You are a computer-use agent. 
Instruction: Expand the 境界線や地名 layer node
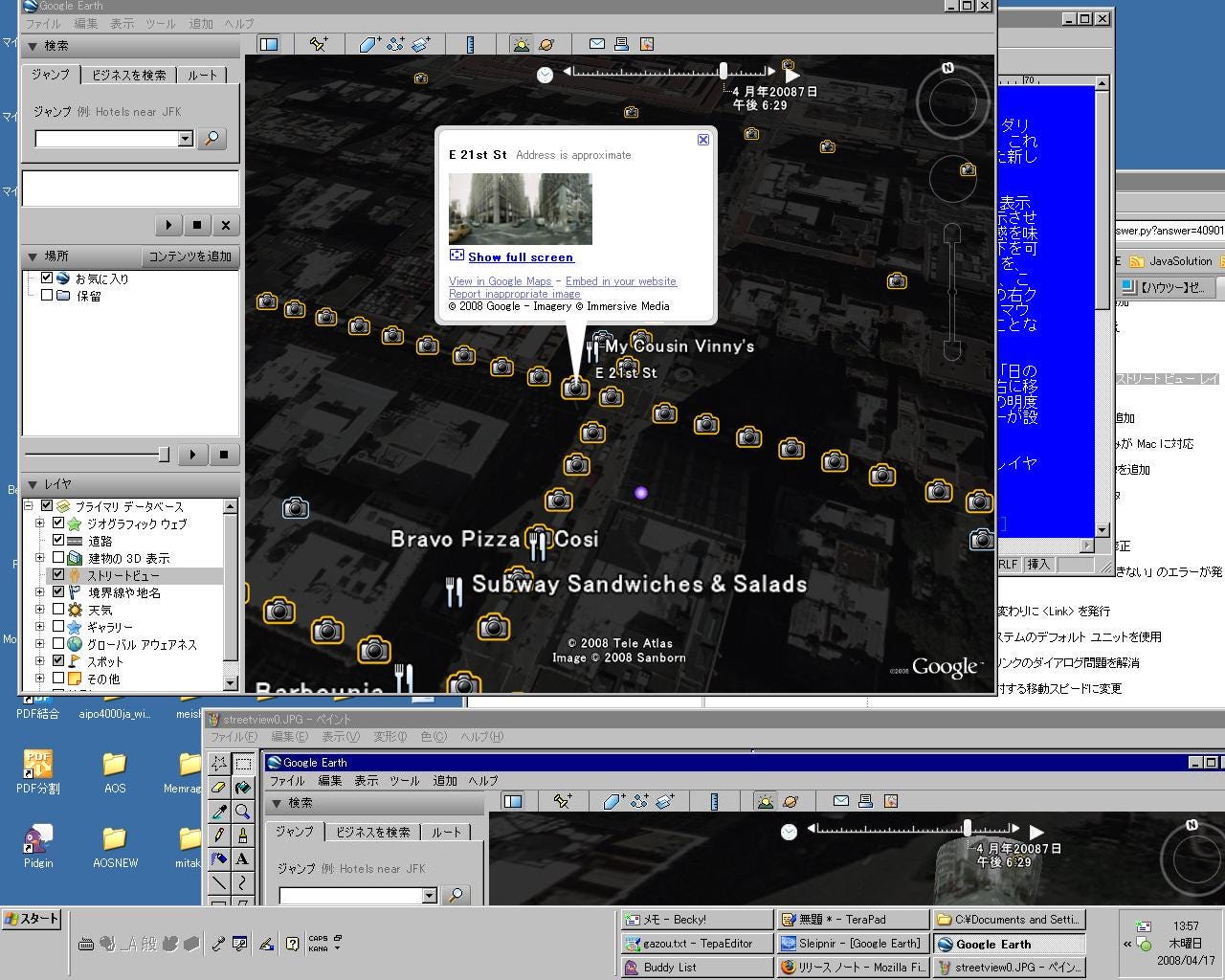click(x=40, y=592)
